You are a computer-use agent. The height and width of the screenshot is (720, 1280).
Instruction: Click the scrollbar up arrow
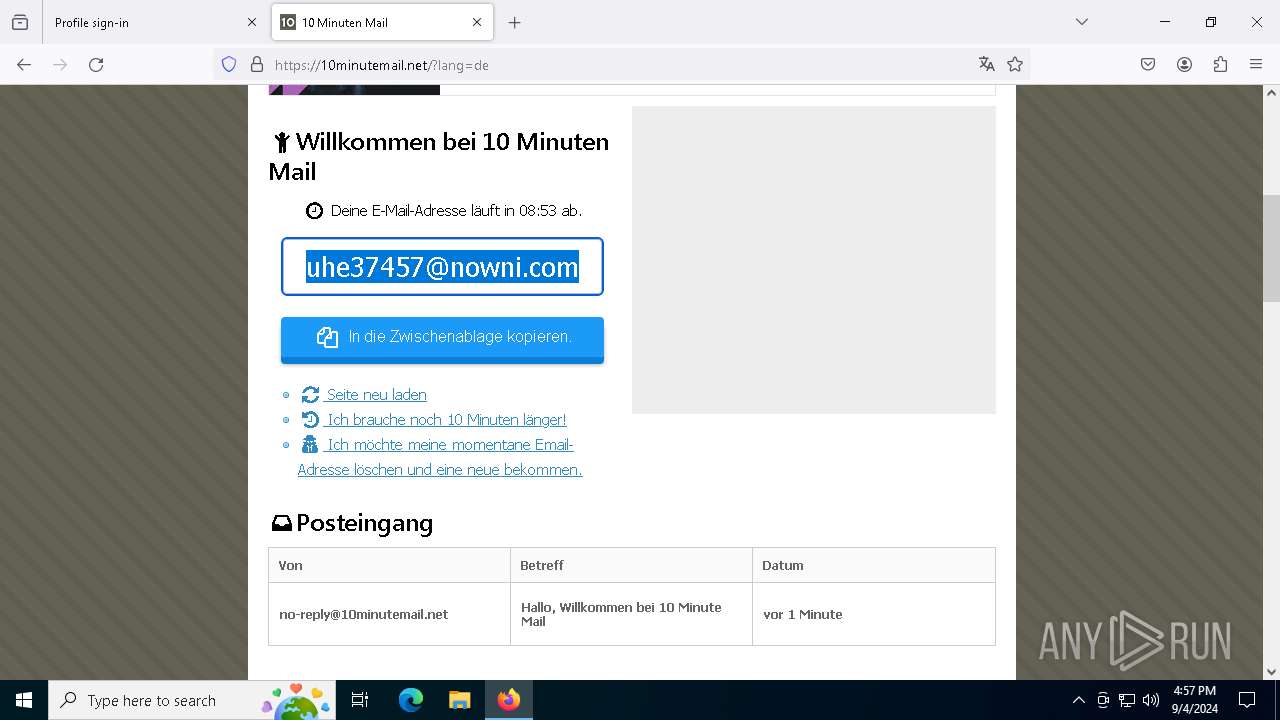click(x=1271, y=93)
